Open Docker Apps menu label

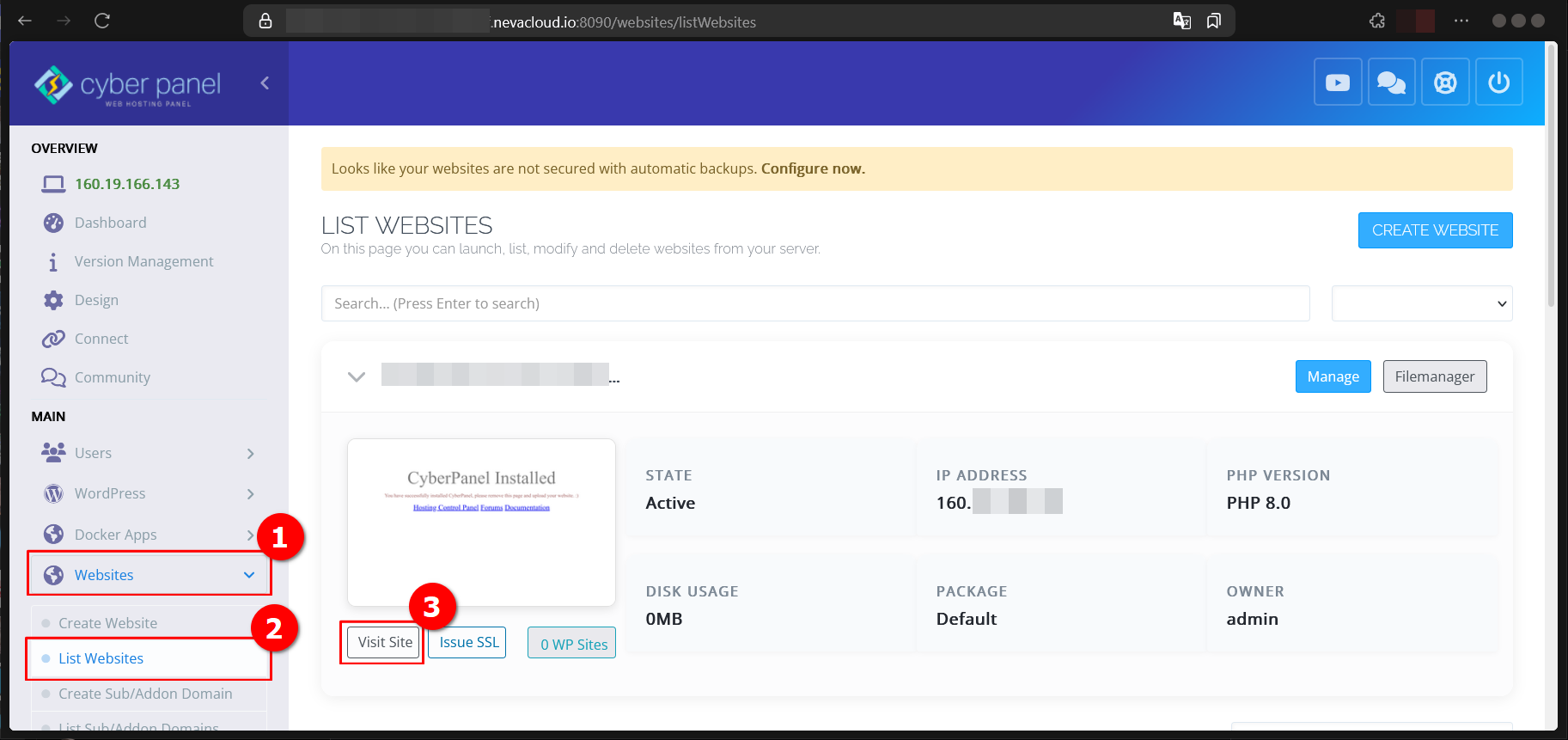pyautogui.click(x=115, y=535)
